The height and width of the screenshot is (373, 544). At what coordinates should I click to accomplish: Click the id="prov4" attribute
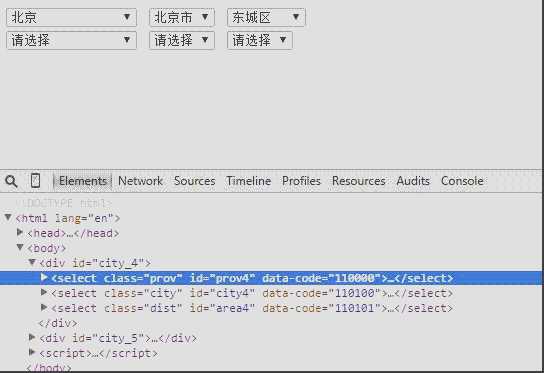222,278
